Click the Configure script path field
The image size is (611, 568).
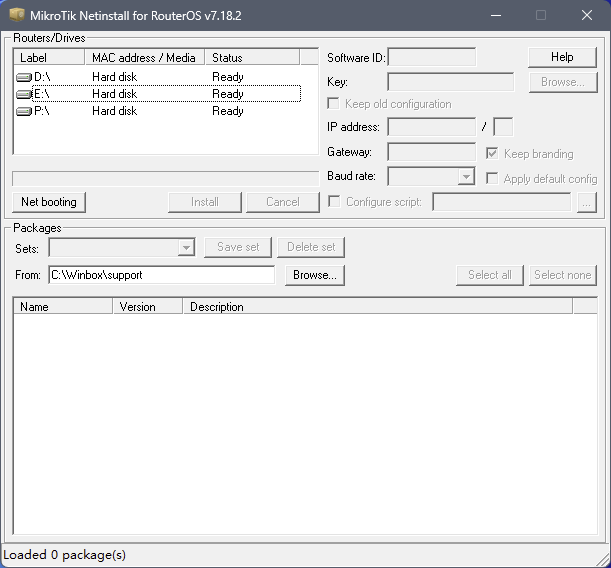502,202
